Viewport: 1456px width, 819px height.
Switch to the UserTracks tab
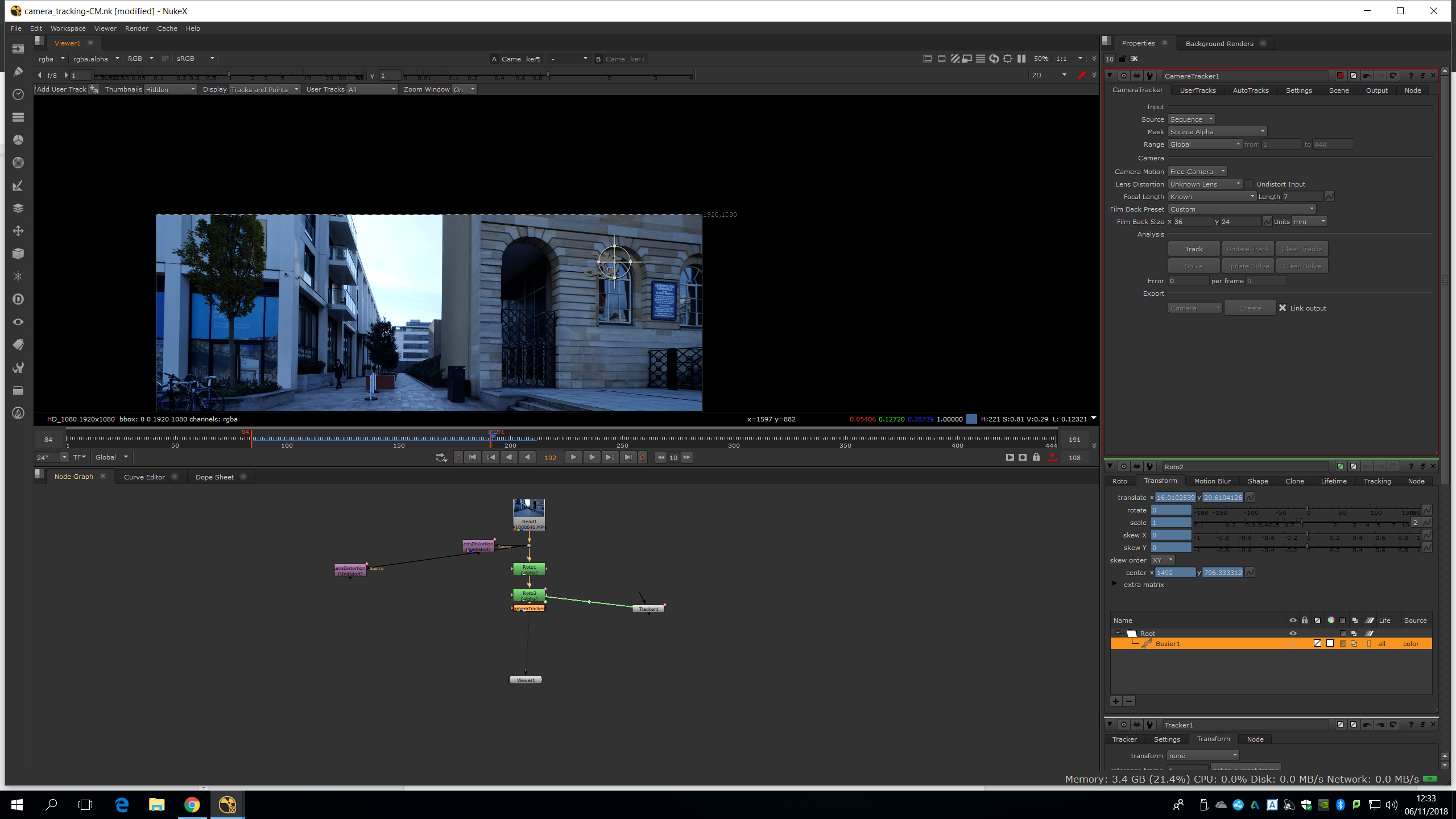tap(1197, 90)
